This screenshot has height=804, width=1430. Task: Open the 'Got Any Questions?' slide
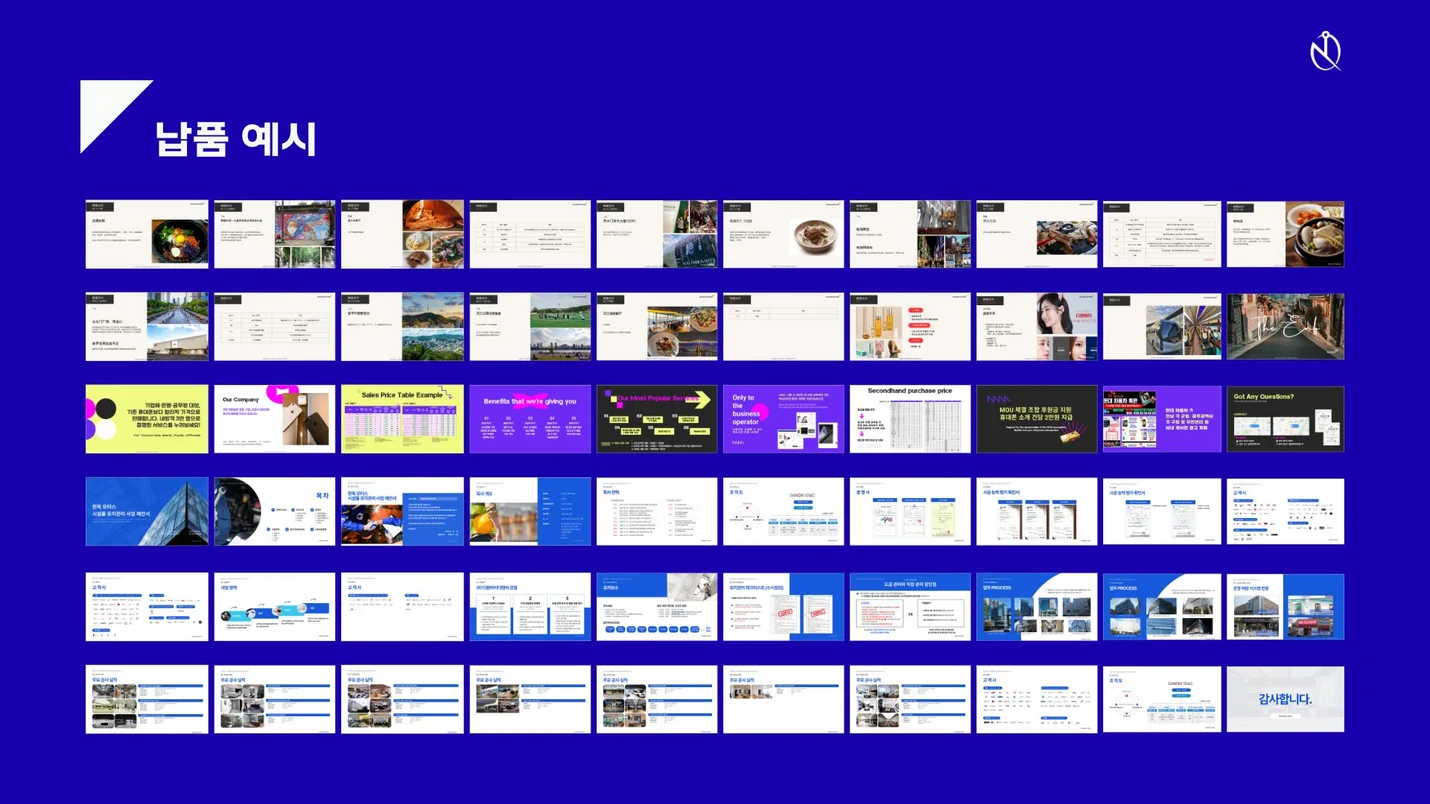click(x=1285, y=419)
